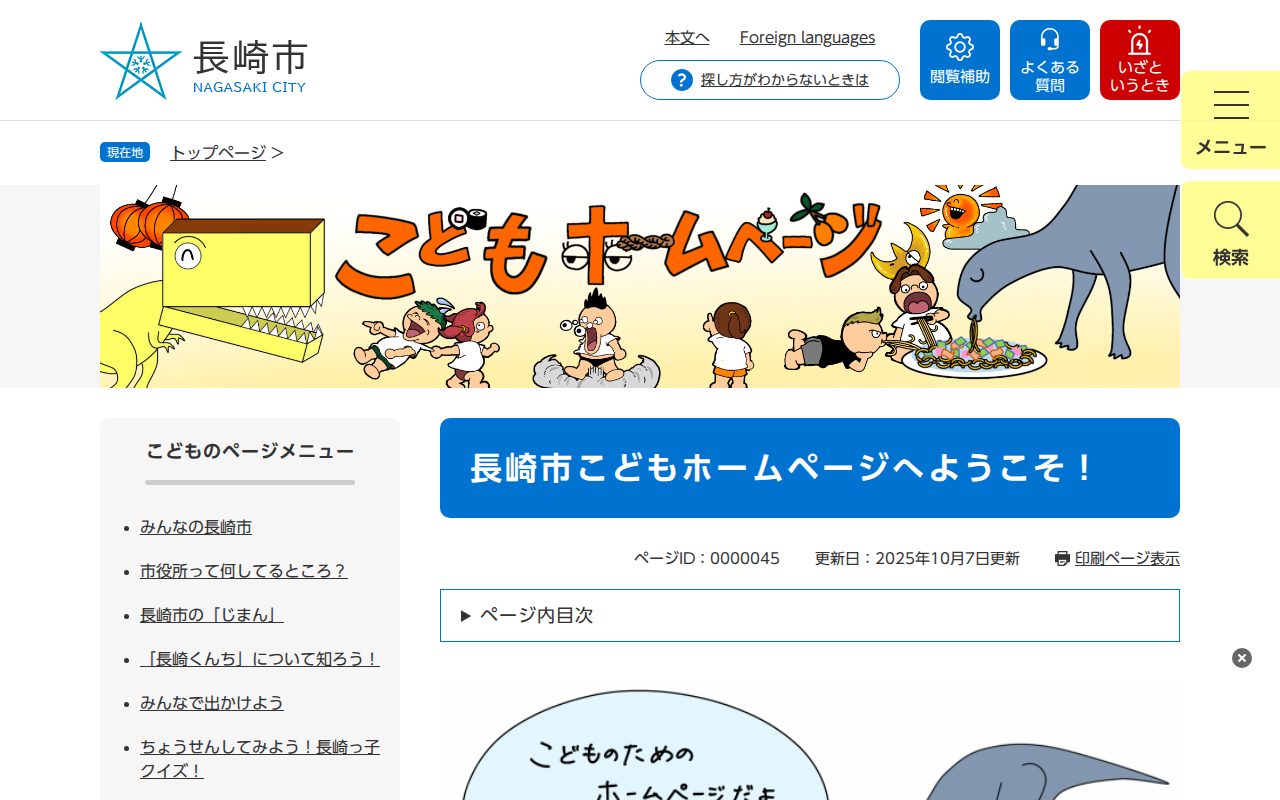Viewport: 1280px width, 800px height.
Task: Open the 閲覧補助 gear settings button
Action: pos(960,60)
